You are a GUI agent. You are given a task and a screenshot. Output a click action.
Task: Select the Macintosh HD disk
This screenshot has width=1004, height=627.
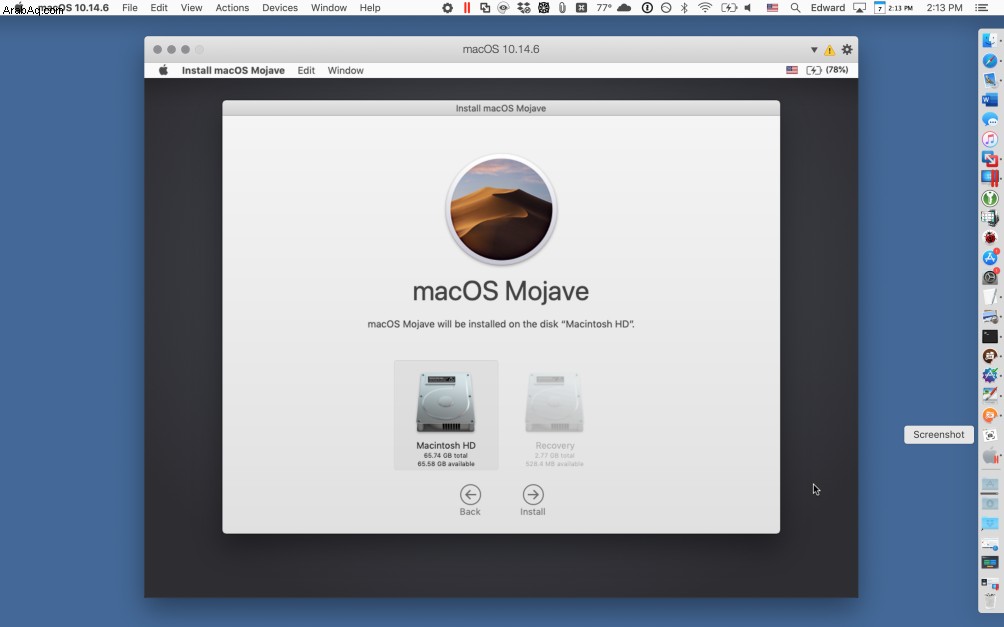coord(446,415)
